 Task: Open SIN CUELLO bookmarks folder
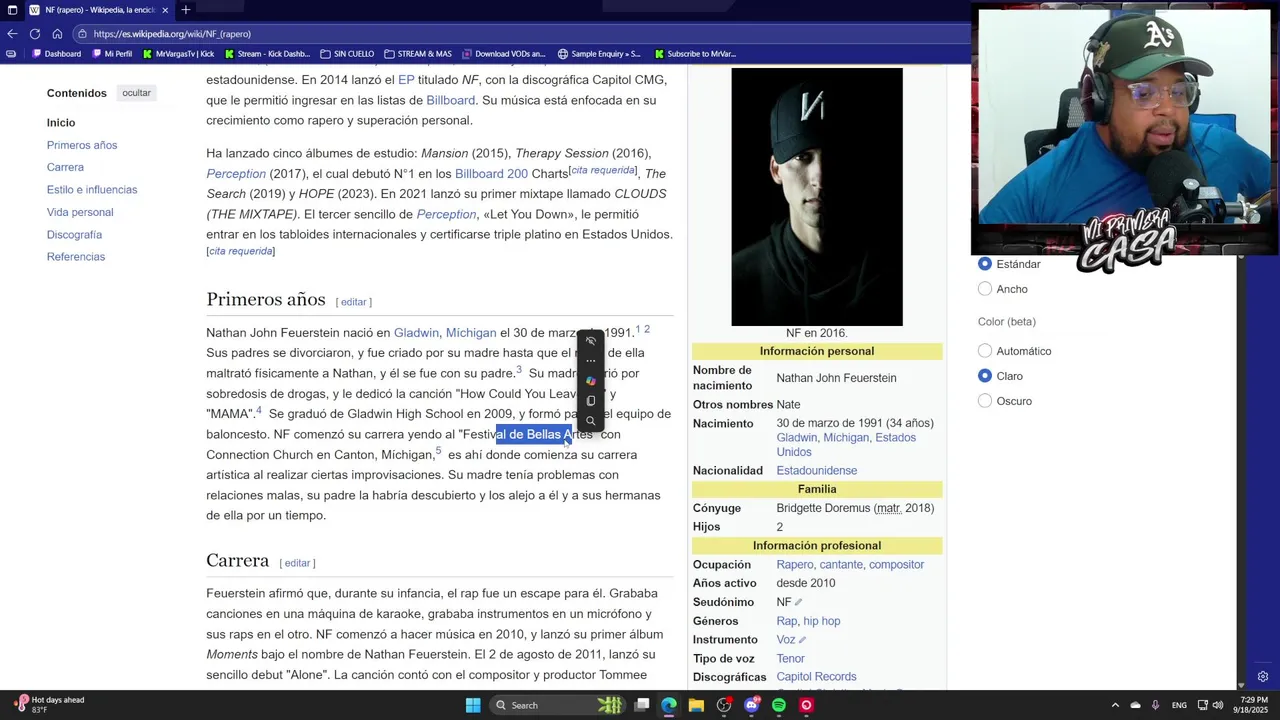347,54
